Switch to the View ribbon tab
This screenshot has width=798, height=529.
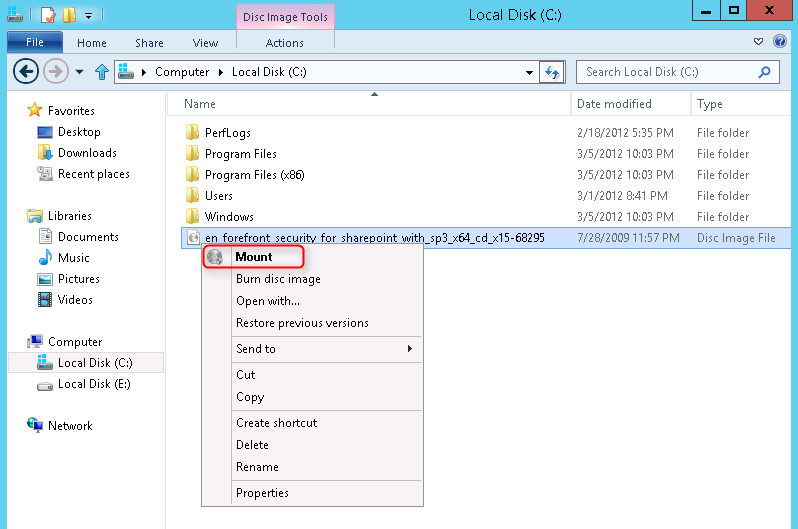205,43
